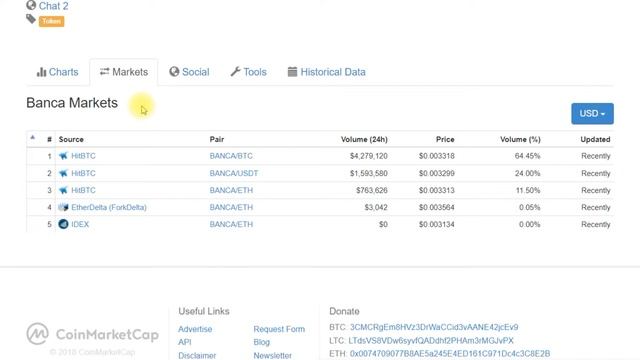The width and height of the screenshot is (640, 360).
Task: Switch to the Charts tab
Action: (58, 72)
